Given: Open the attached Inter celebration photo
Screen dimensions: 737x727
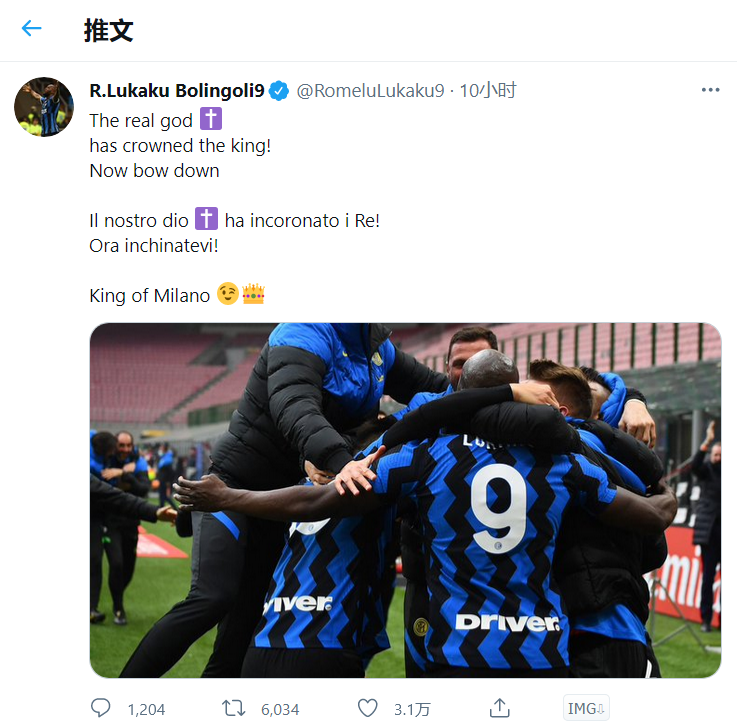Looking at the screenshot, I should 405,500.
